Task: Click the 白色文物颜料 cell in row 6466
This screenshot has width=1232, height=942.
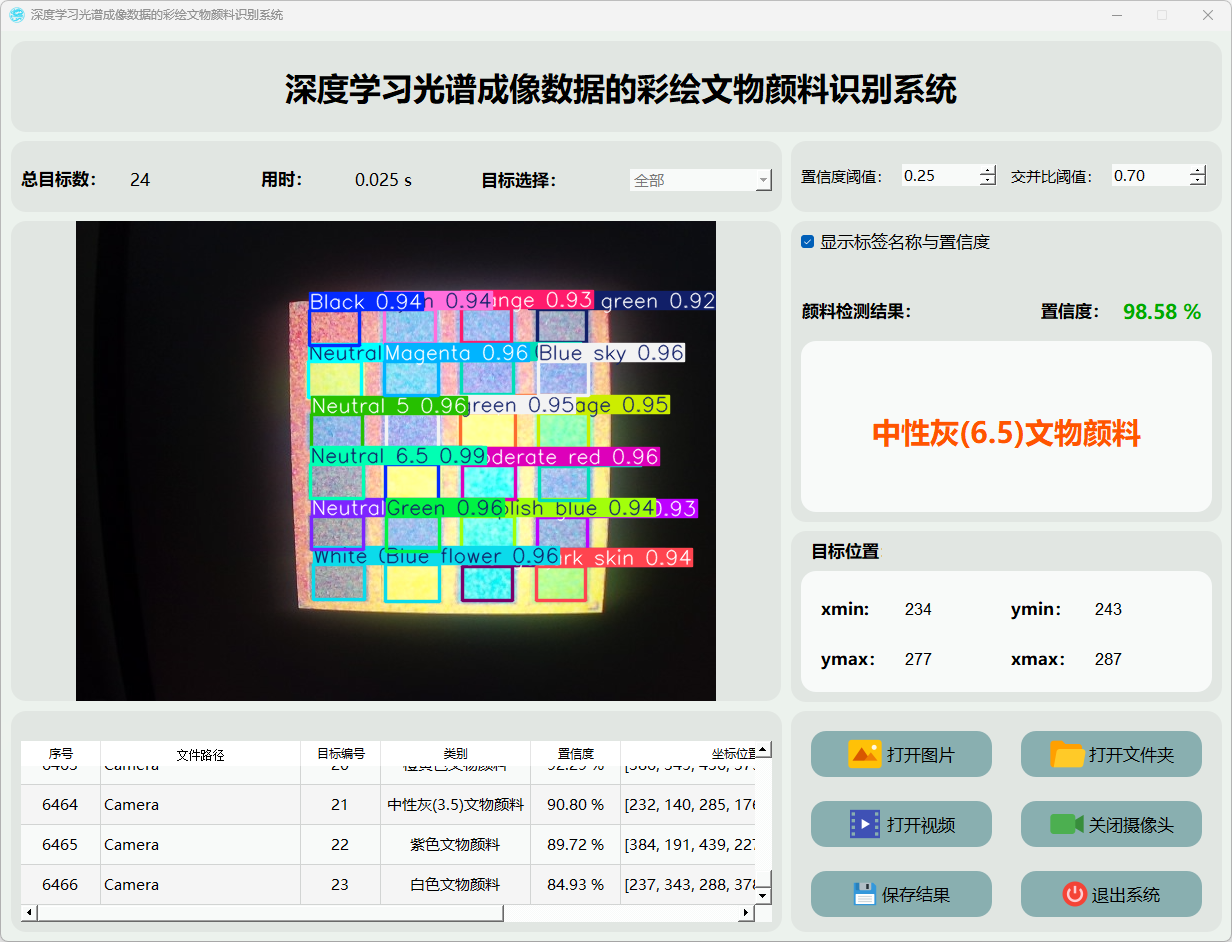Action: 455,884
